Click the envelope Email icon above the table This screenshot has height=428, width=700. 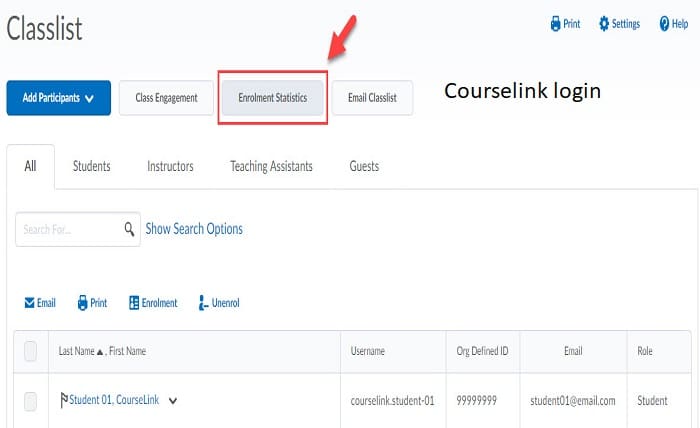29,303
